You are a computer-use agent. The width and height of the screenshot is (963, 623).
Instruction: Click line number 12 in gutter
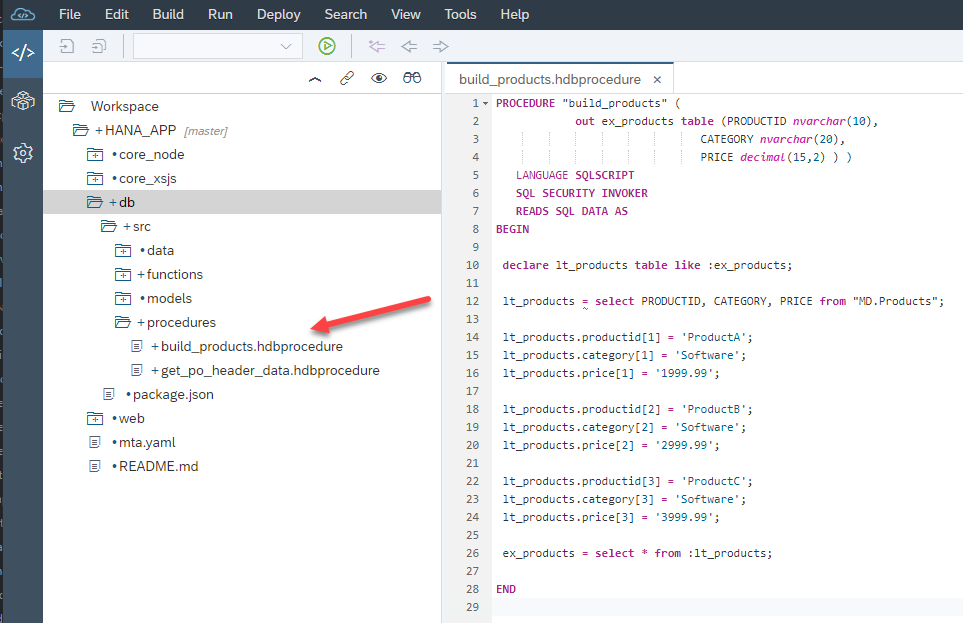point(472,301)
